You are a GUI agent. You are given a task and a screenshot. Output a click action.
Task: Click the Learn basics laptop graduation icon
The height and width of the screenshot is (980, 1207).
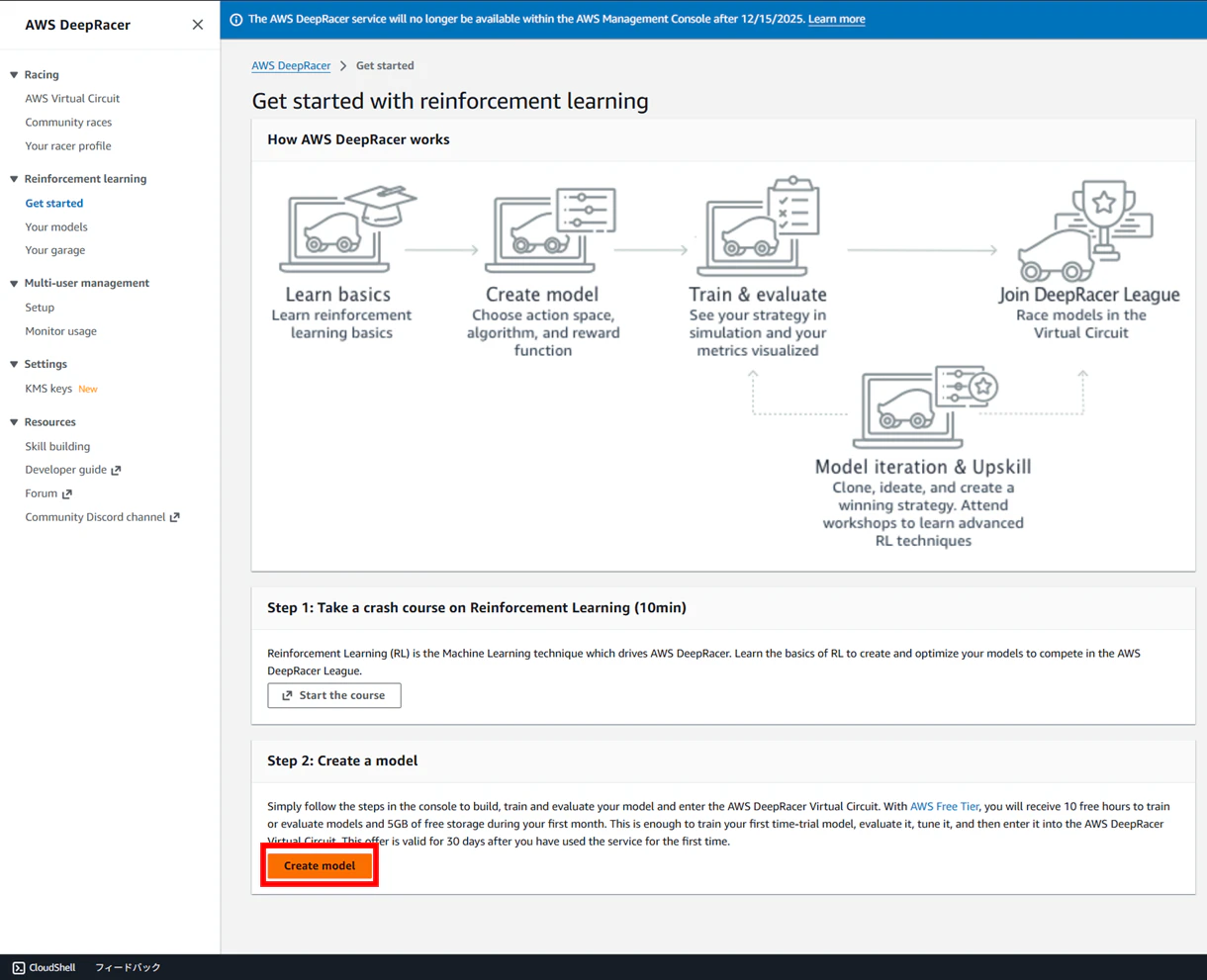[x=347, y=228]
